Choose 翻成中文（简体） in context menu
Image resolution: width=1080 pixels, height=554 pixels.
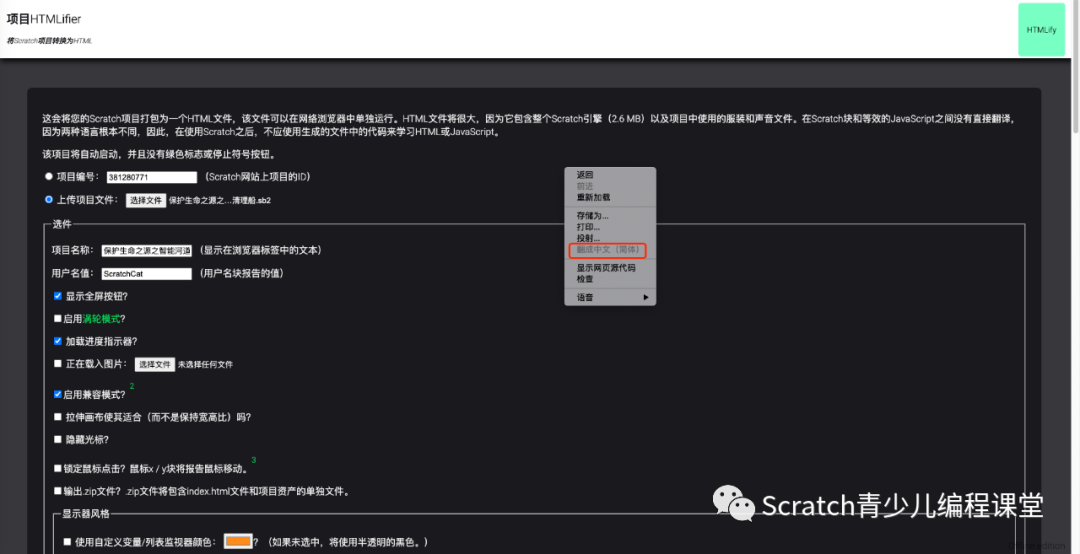point(608,249)
